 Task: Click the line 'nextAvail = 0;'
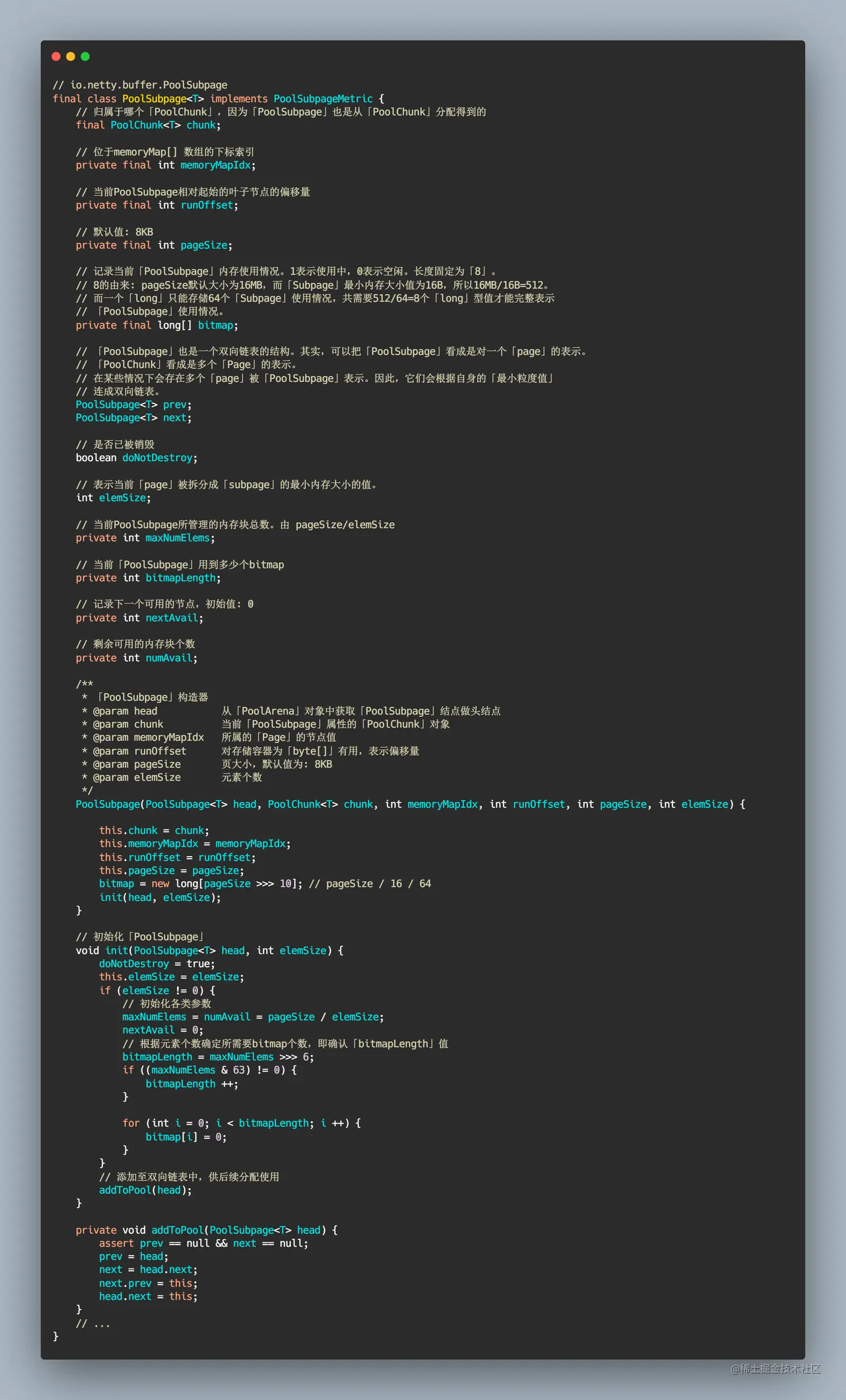(163, 1030)
